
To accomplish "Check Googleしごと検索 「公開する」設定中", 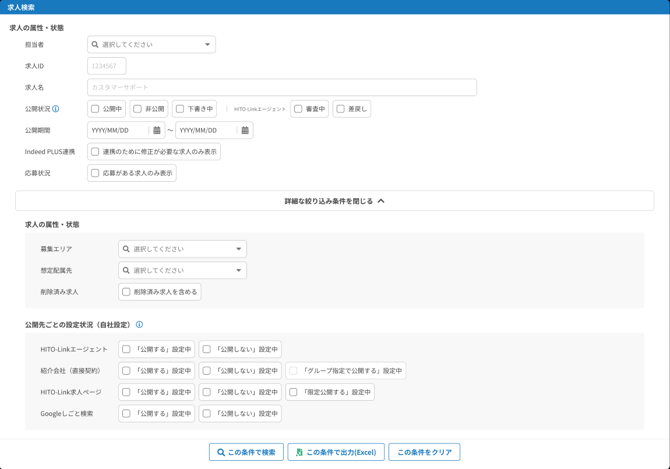I will [126, 413].
